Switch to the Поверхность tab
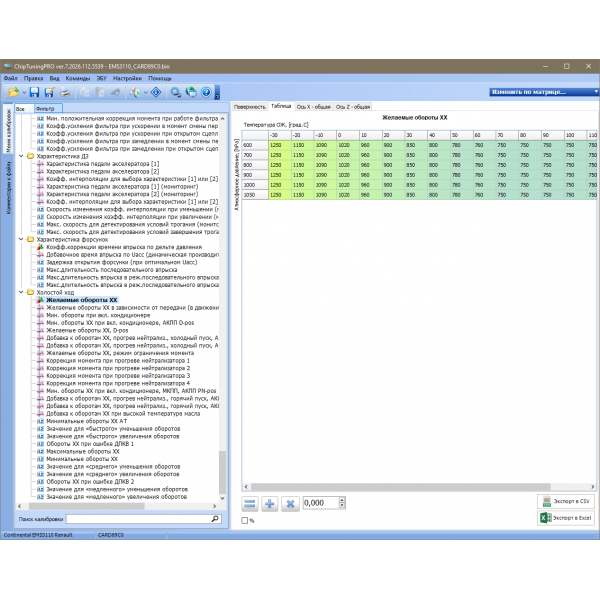Image resolution: width=600 pixels, height=600 pixels. pyautogui.click(x=250, y=106)
